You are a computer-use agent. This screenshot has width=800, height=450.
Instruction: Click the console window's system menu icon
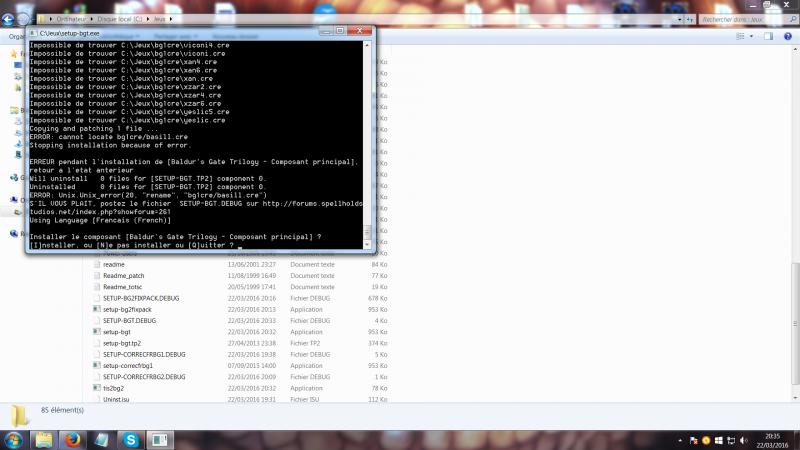coord(33,33)
